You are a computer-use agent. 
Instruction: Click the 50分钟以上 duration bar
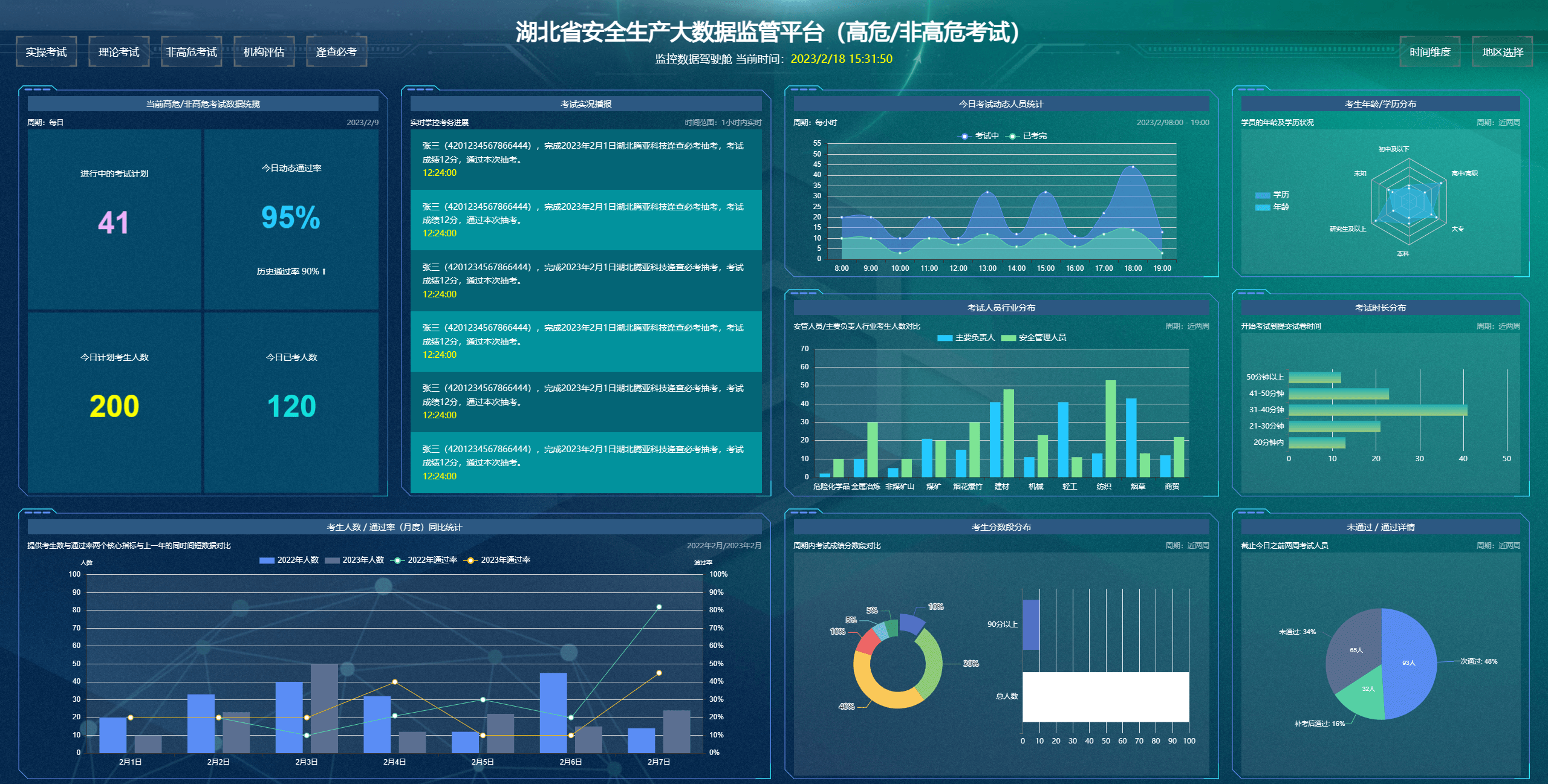pyautogui.click(x=1315, y=377)
